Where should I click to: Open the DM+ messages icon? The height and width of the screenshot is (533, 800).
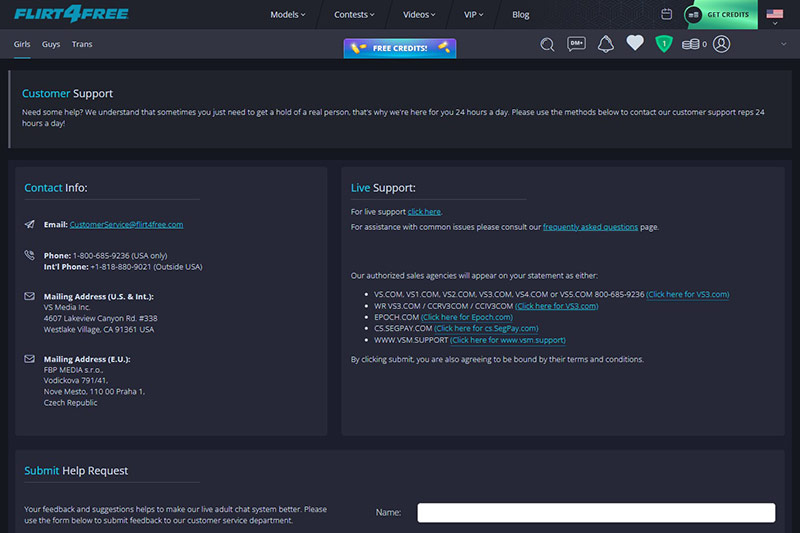[577, 44]
